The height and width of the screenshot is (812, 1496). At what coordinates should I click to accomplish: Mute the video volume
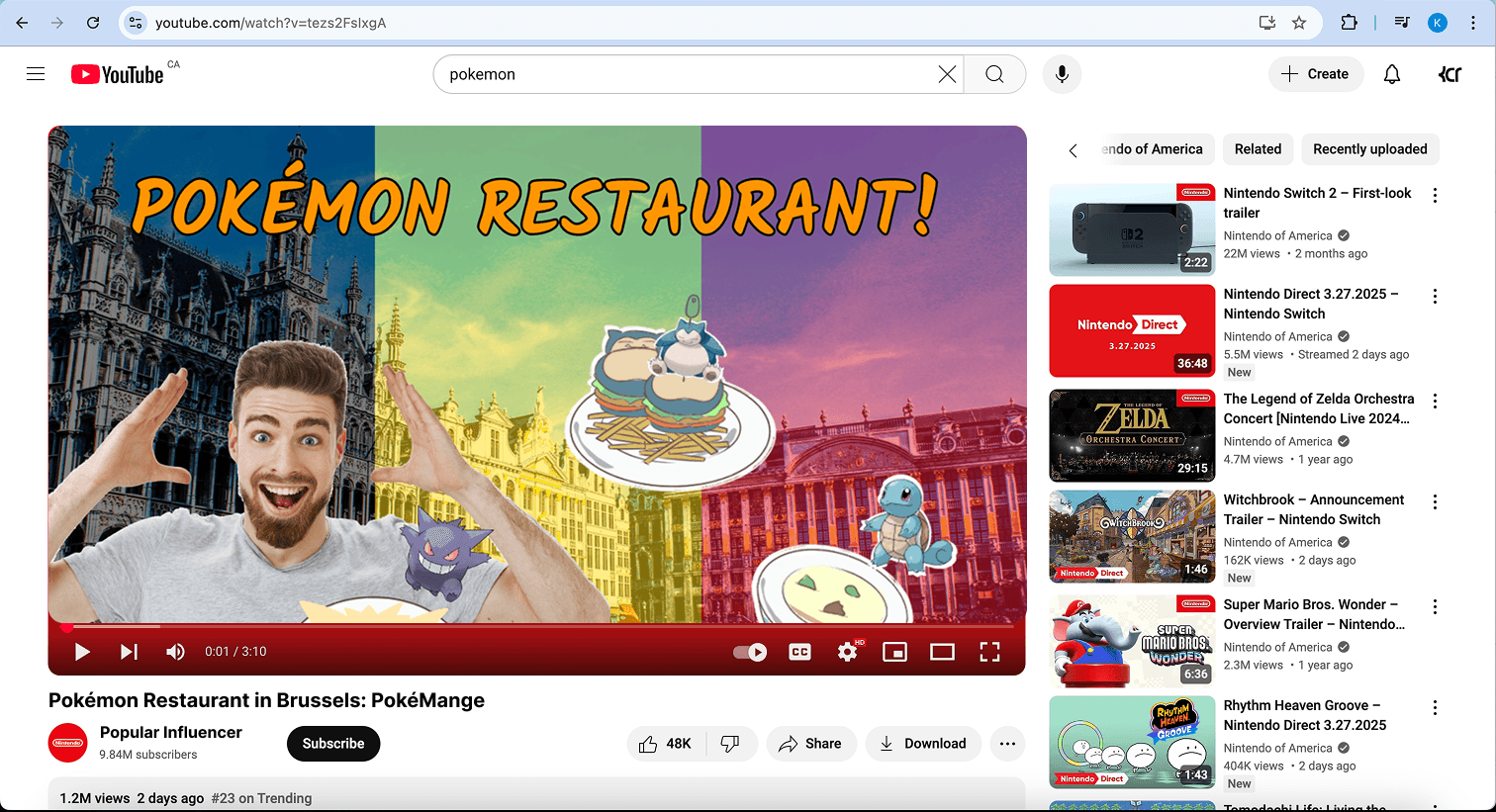tap(175, 652)
